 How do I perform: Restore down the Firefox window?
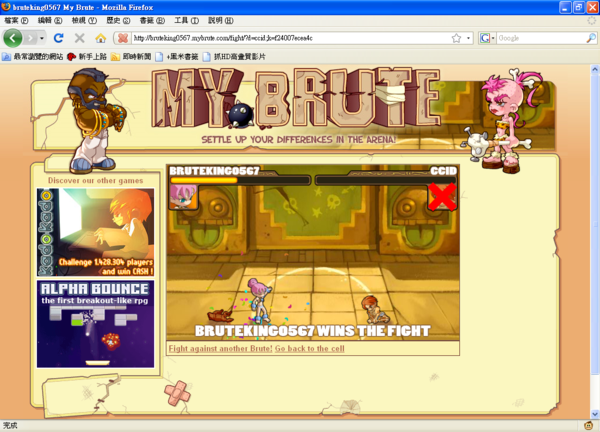[x=579, y=7]
